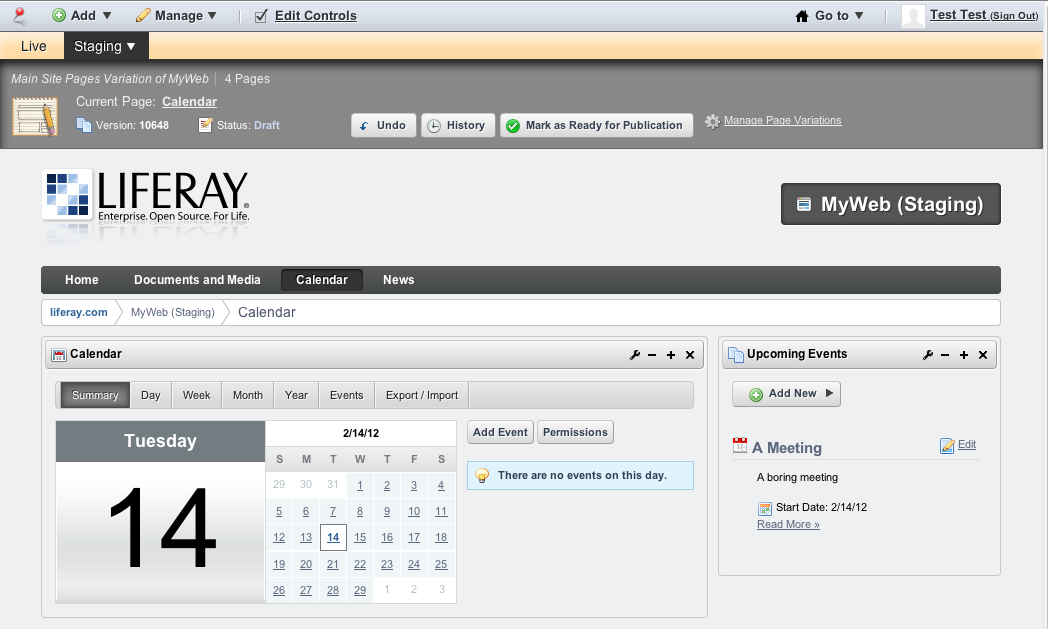Screen dimensions: 1048x629
Task: Open the News navigation item
Action: (x=398, y=280)
